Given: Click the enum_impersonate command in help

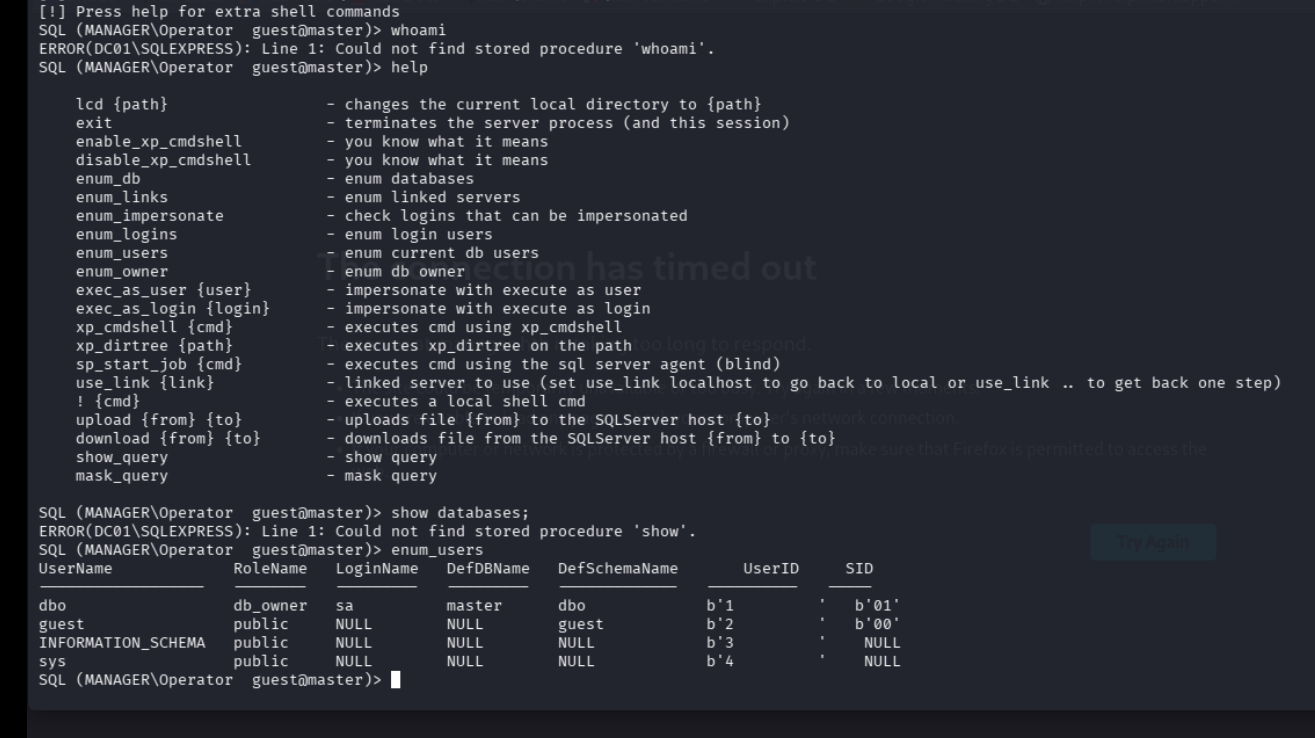Looking at the screenshot, I should coord(149,216).
